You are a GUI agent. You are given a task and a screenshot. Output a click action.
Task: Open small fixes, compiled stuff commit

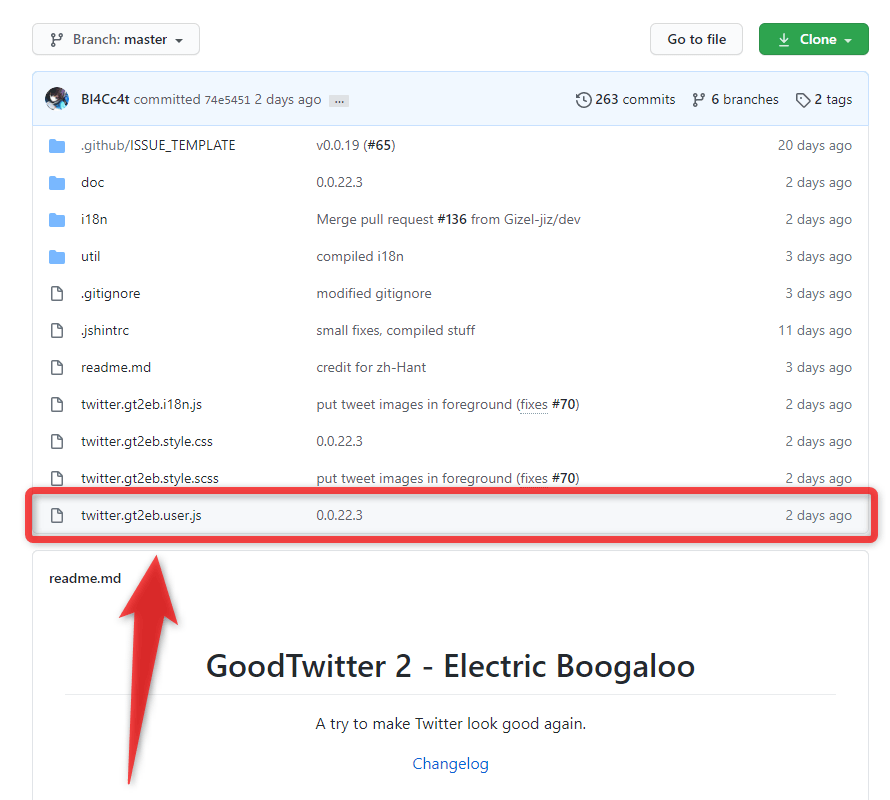[396, 330]
